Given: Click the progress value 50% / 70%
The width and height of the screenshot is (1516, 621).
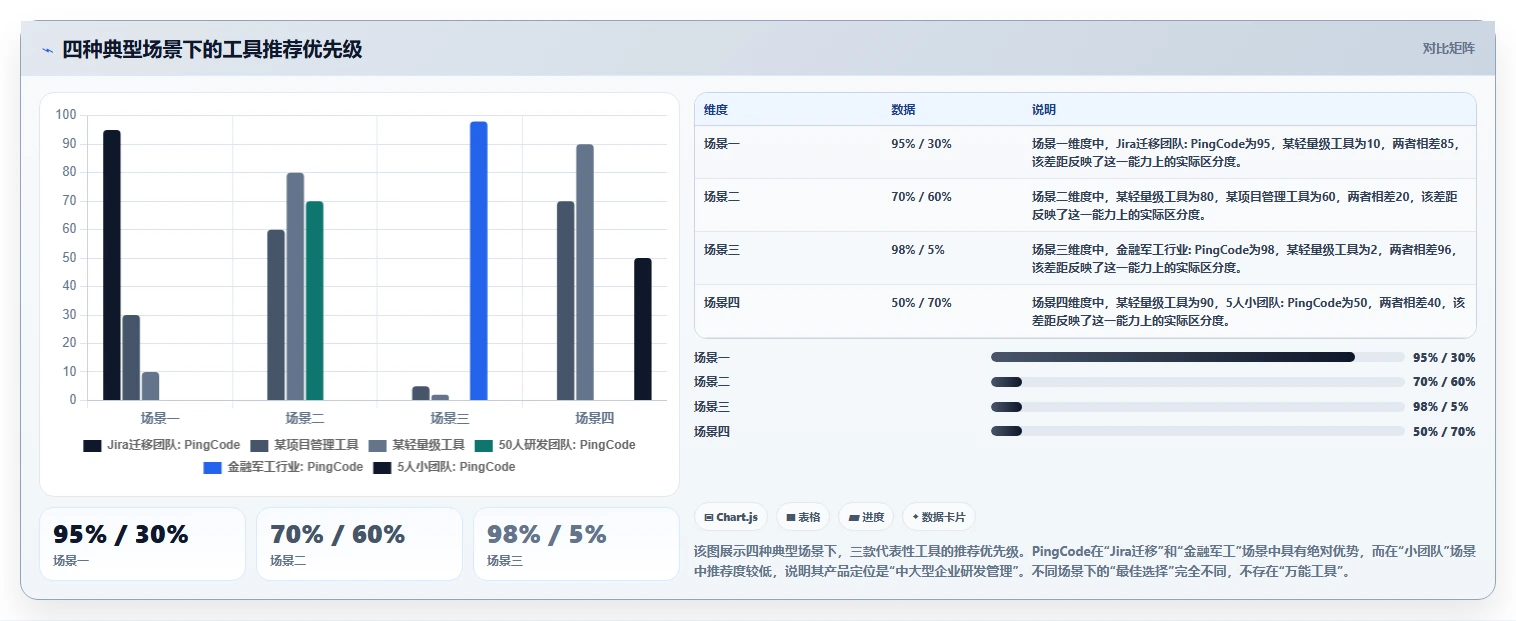Looking at the screenshot, I should [x=1444, y=432].
